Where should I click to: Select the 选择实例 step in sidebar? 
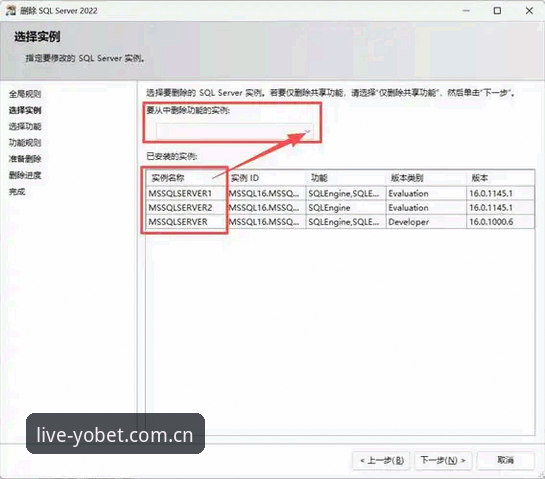click(25, 110)
